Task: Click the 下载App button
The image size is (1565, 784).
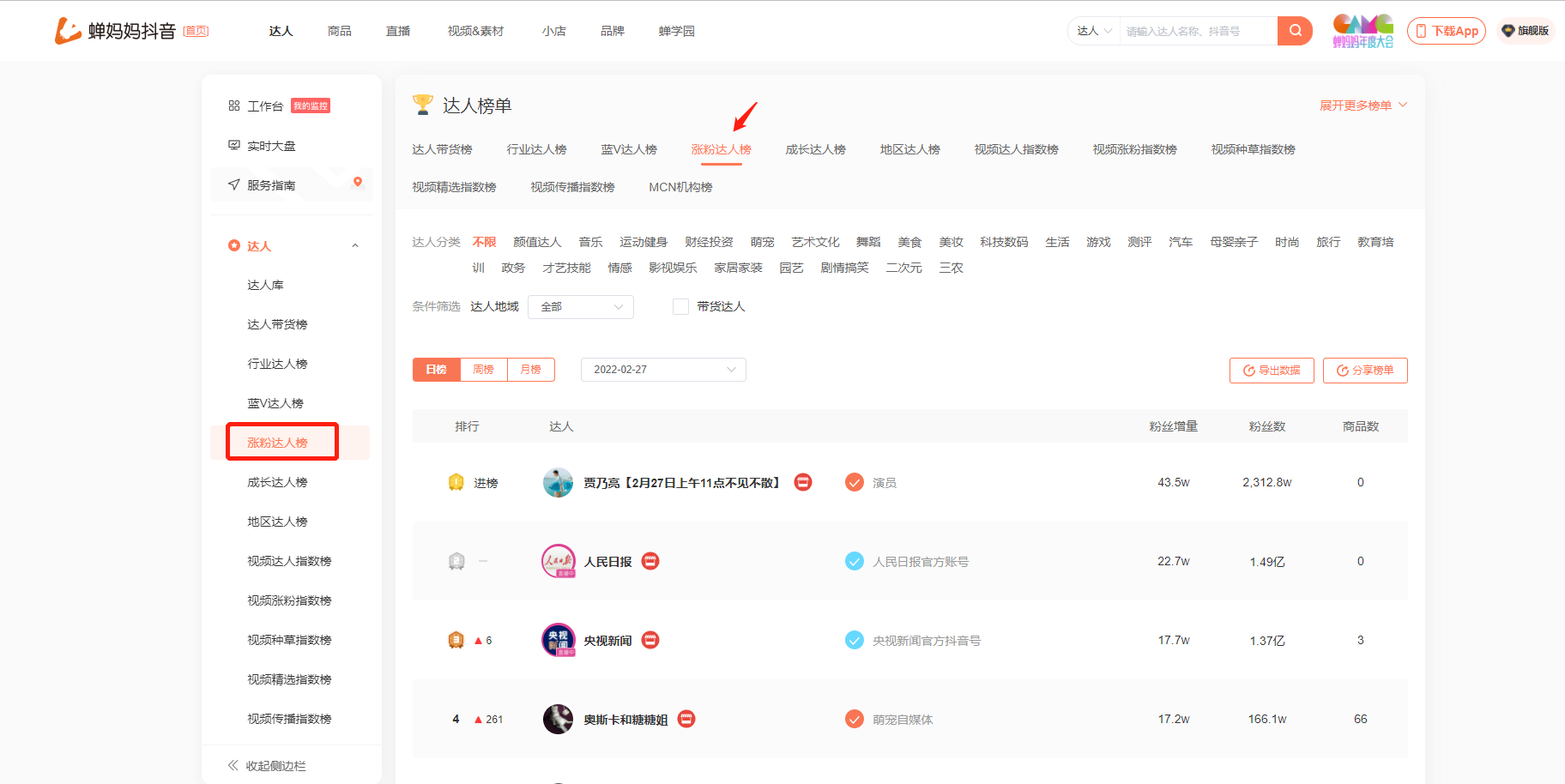Action: coord(1447,31)
